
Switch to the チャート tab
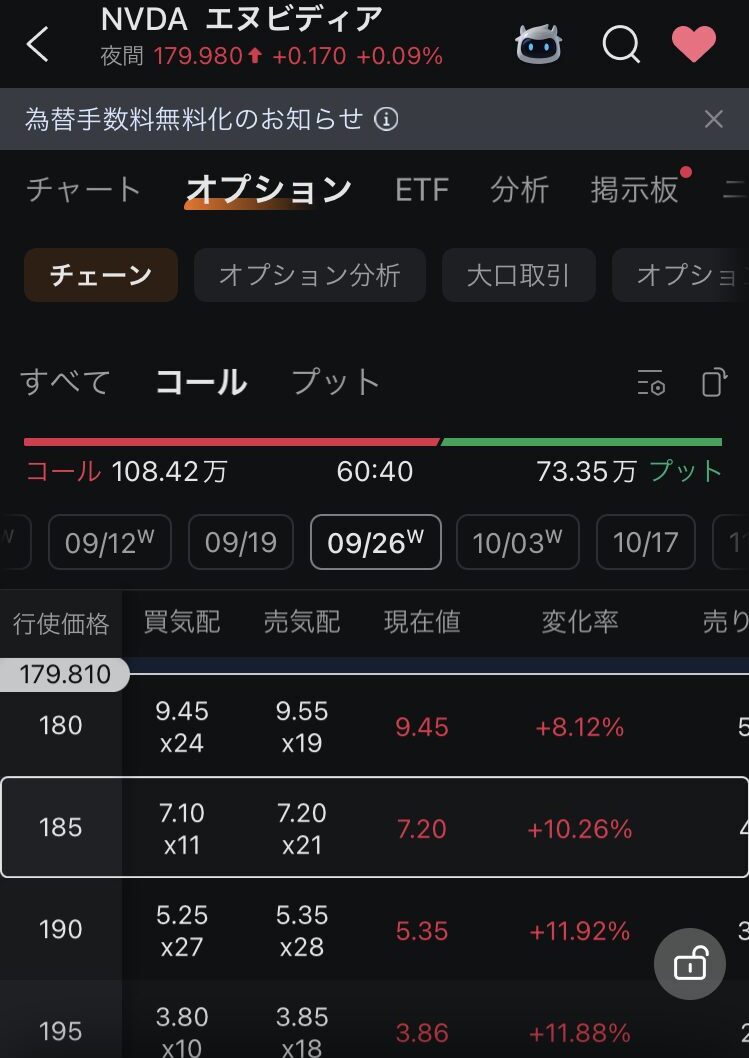click(84, 190)
